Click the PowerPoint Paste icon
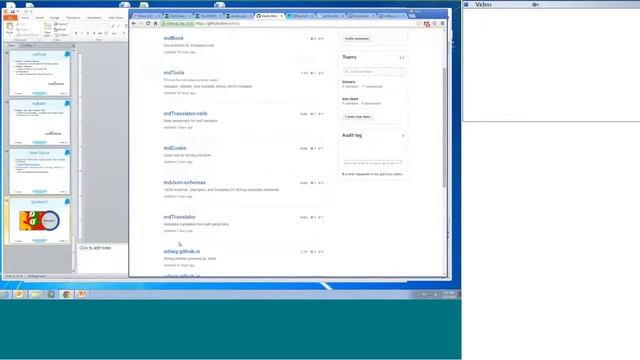 point(10,27)
